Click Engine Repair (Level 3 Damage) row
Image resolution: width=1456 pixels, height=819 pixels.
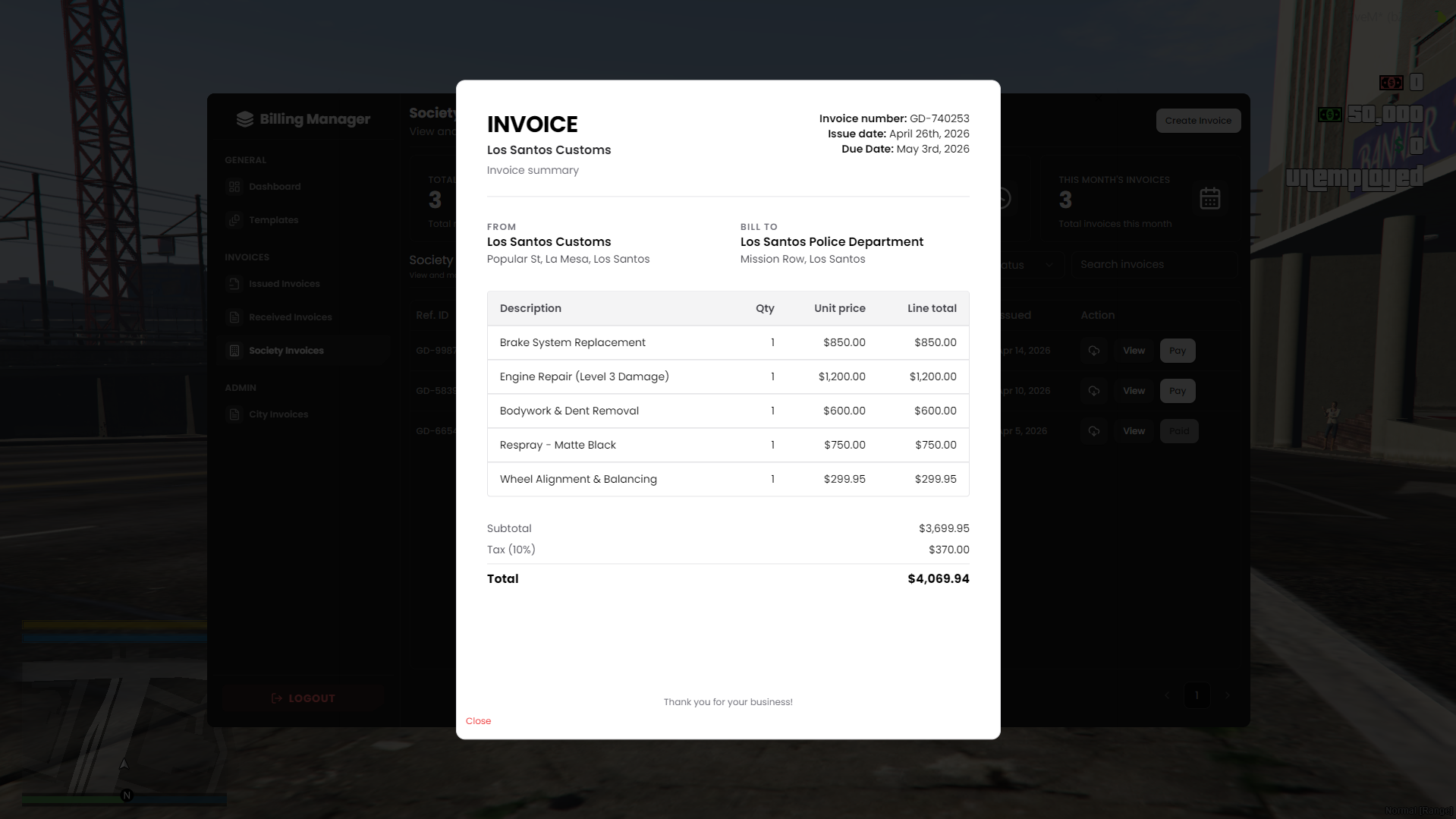pyautogui.click(x=728, y=377)
